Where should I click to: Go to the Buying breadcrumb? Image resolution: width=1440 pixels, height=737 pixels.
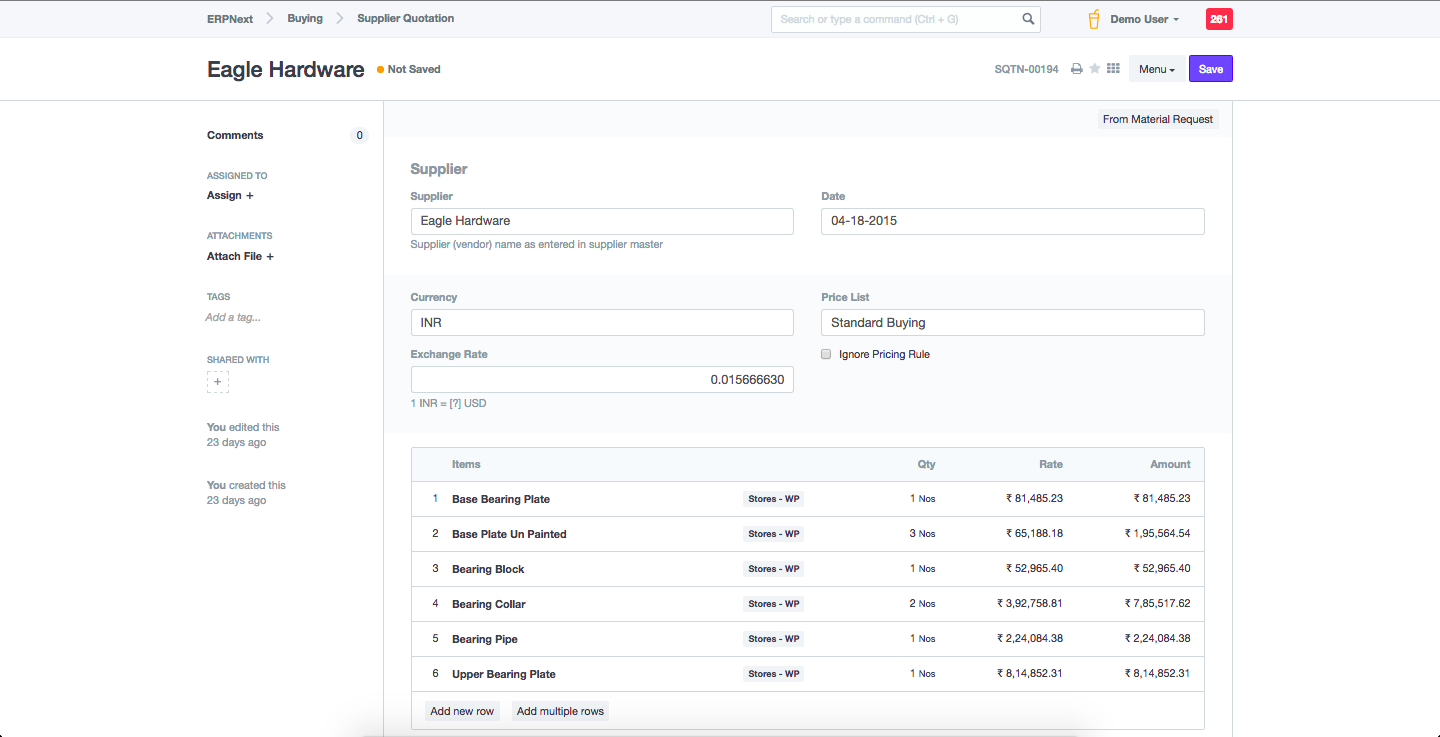[x=305, y=19]
